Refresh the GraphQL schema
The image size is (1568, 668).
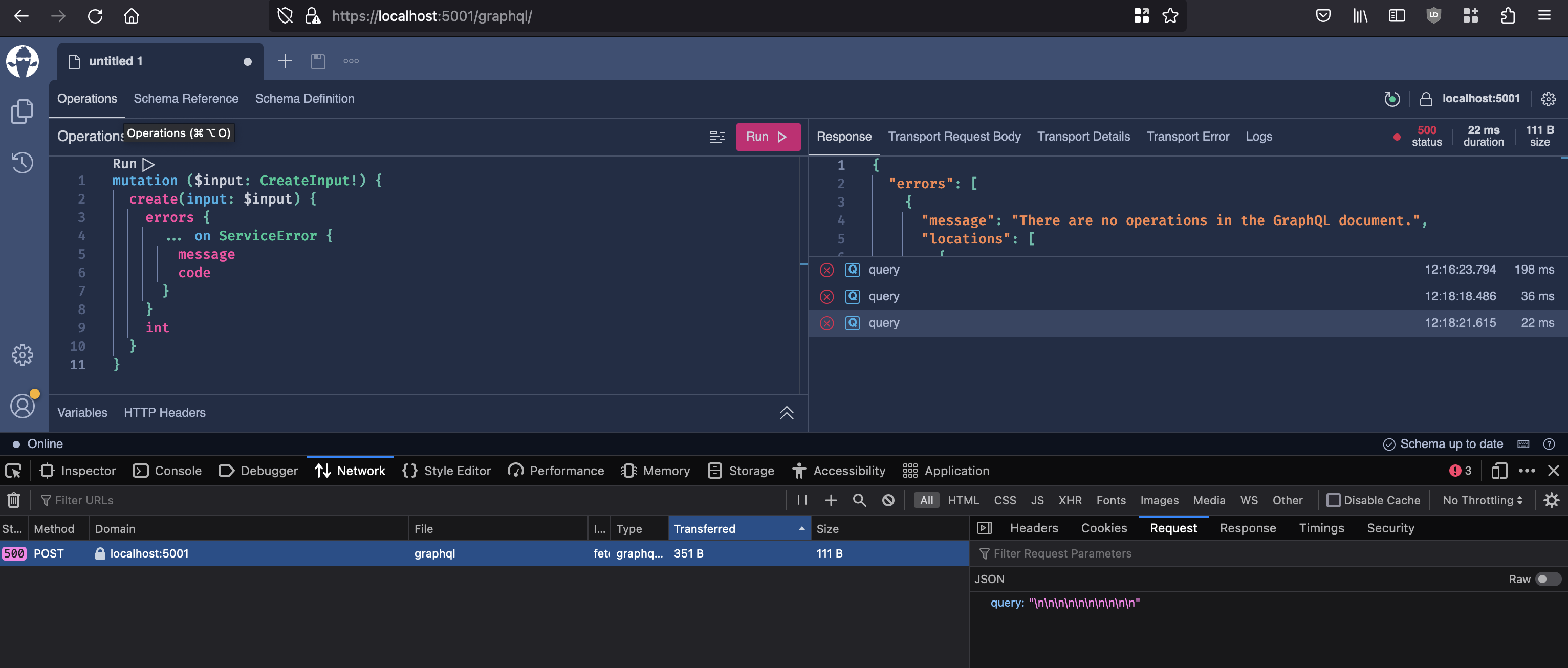1392,99
